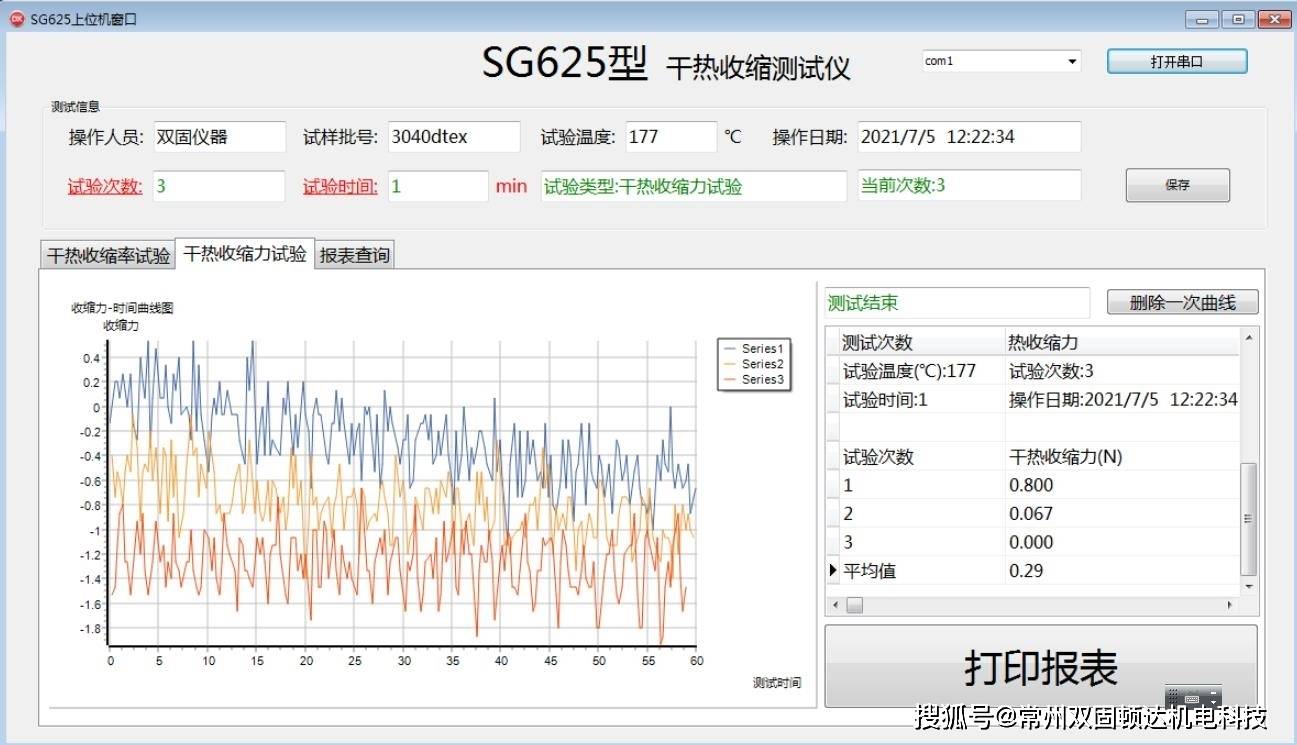
Task: Click the table scroll down arrow
Action: pyautogui.click(x=1247, y=586)
